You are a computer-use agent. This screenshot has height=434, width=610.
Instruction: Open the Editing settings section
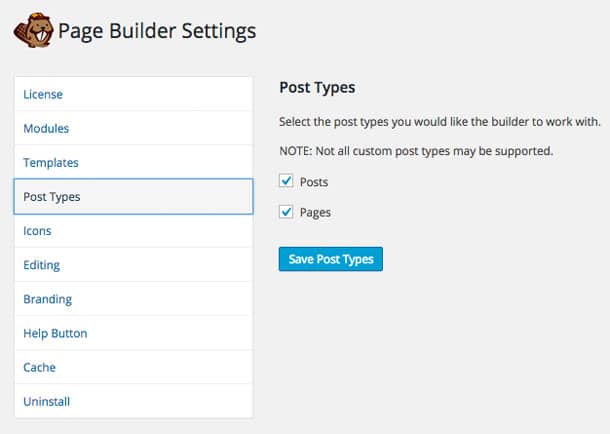pos(133,265)
